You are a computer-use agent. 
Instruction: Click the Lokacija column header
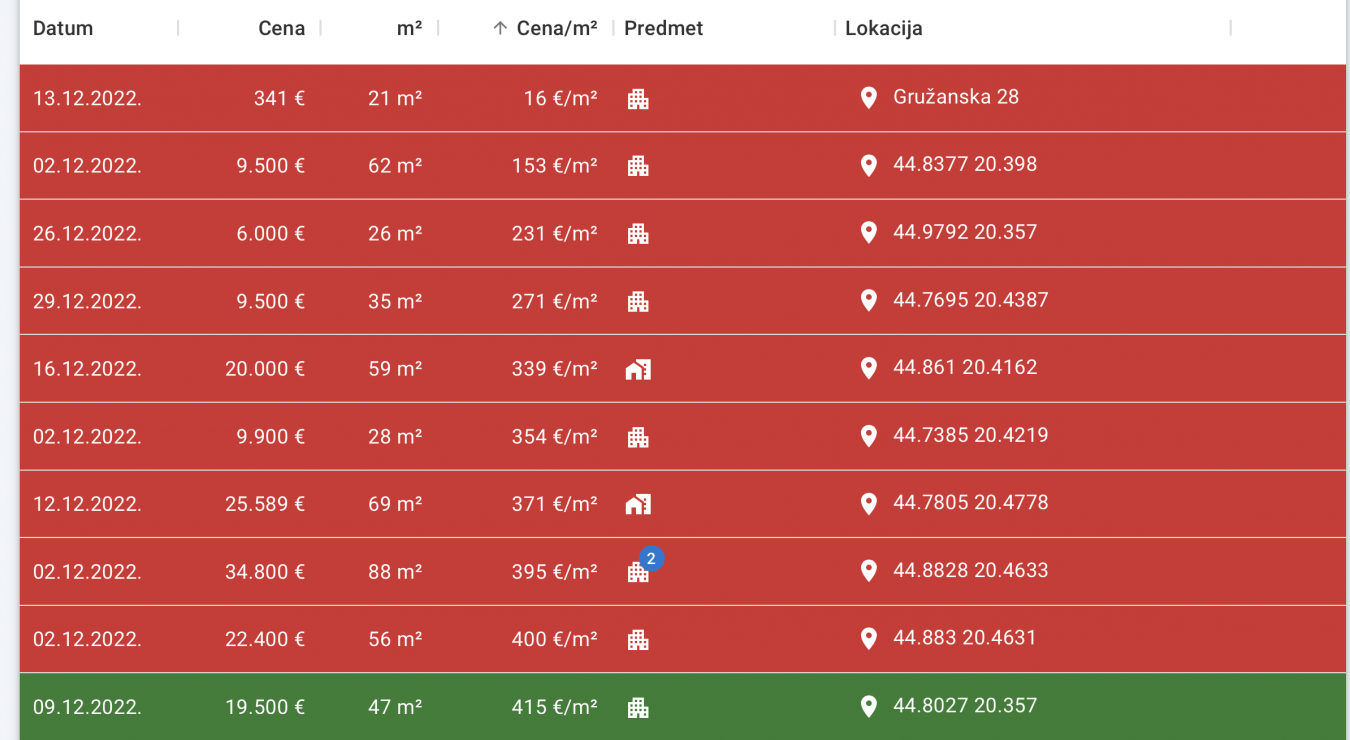click(883, 28)
